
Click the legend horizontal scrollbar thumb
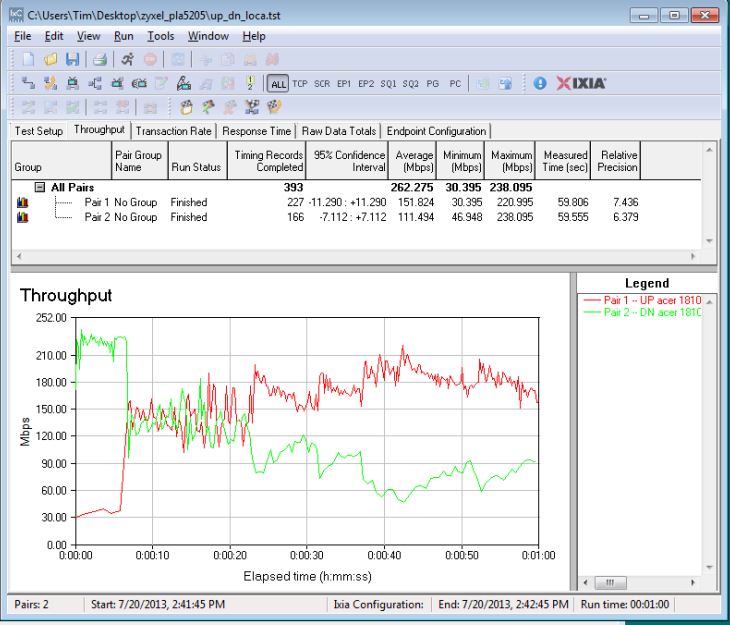click(610, 583)
